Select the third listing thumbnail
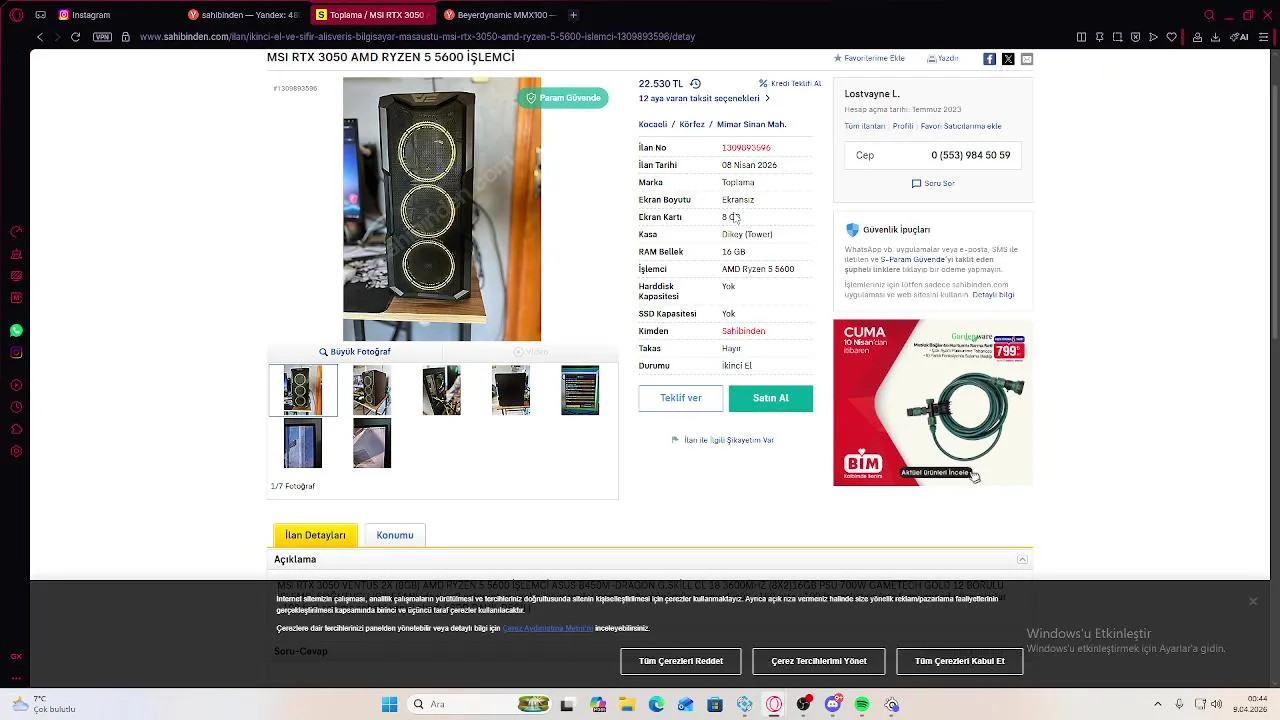1280x720 pixels. click(441, 390)
